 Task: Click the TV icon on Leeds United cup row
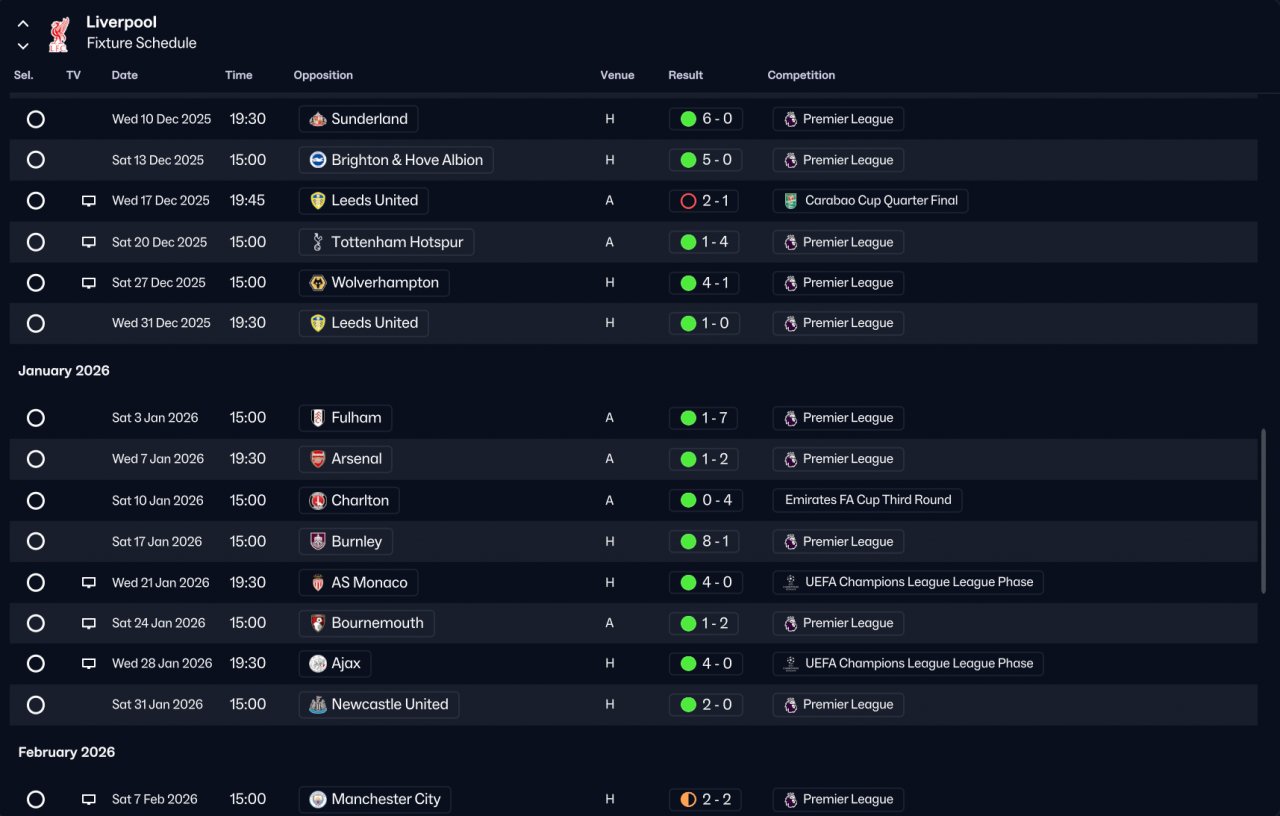pyautogui.click(x=89, y=201)
